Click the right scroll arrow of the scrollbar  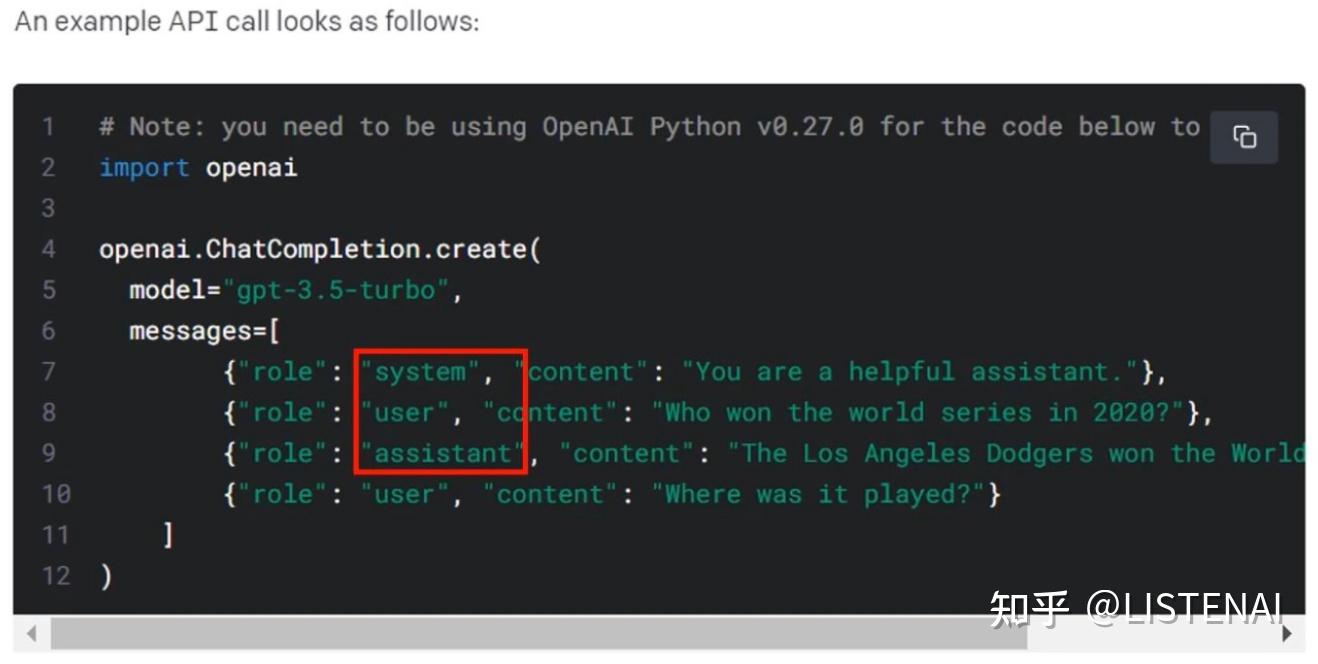[x=1287, y=633]
